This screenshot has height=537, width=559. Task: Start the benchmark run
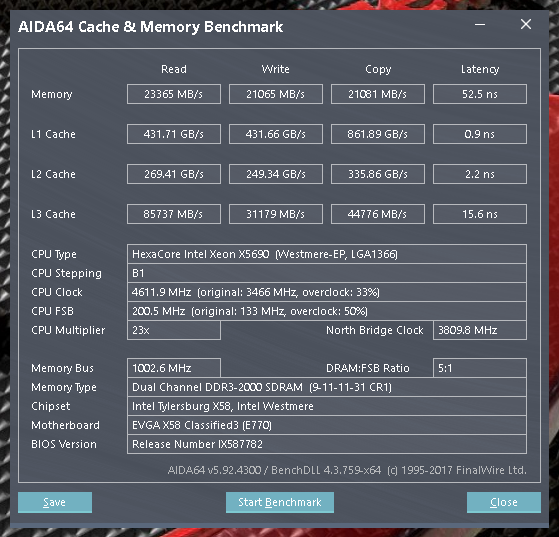tap(280, 502)
